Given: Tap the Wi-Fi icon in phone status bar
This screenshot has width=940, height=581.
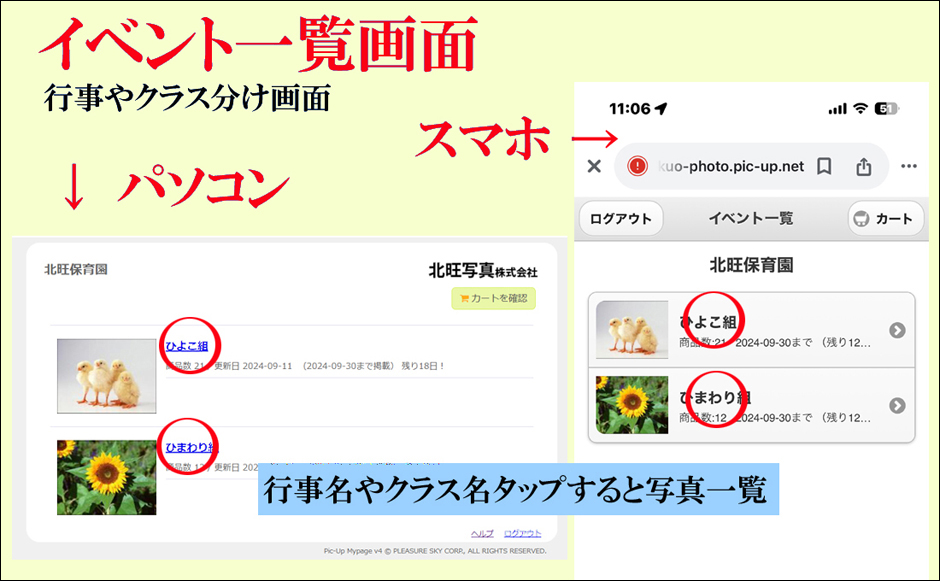Looking at the screenshot, I should [859, 108].
